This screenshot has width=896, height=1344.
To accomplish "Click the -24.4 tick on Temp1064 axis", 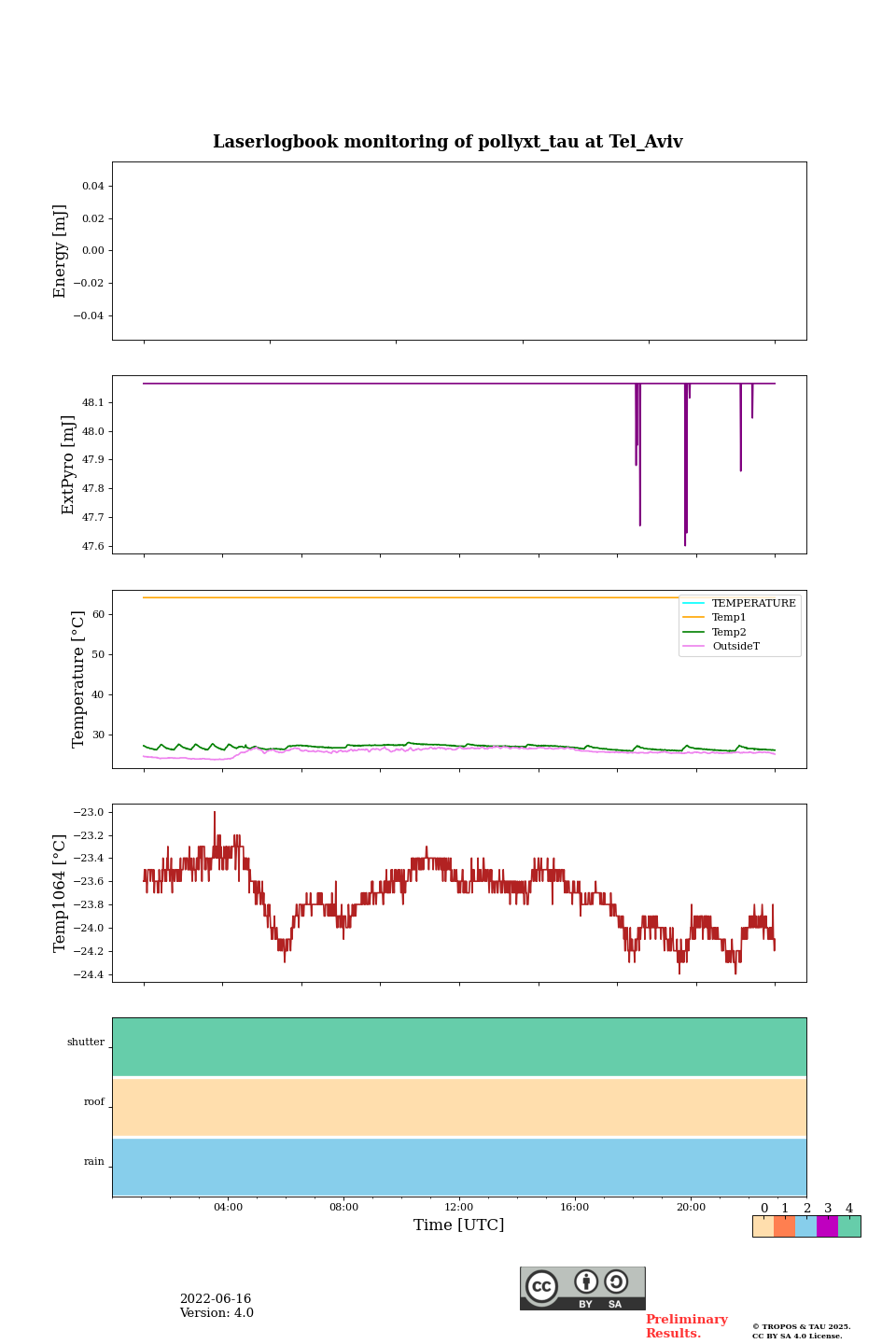I will [90, 975].
